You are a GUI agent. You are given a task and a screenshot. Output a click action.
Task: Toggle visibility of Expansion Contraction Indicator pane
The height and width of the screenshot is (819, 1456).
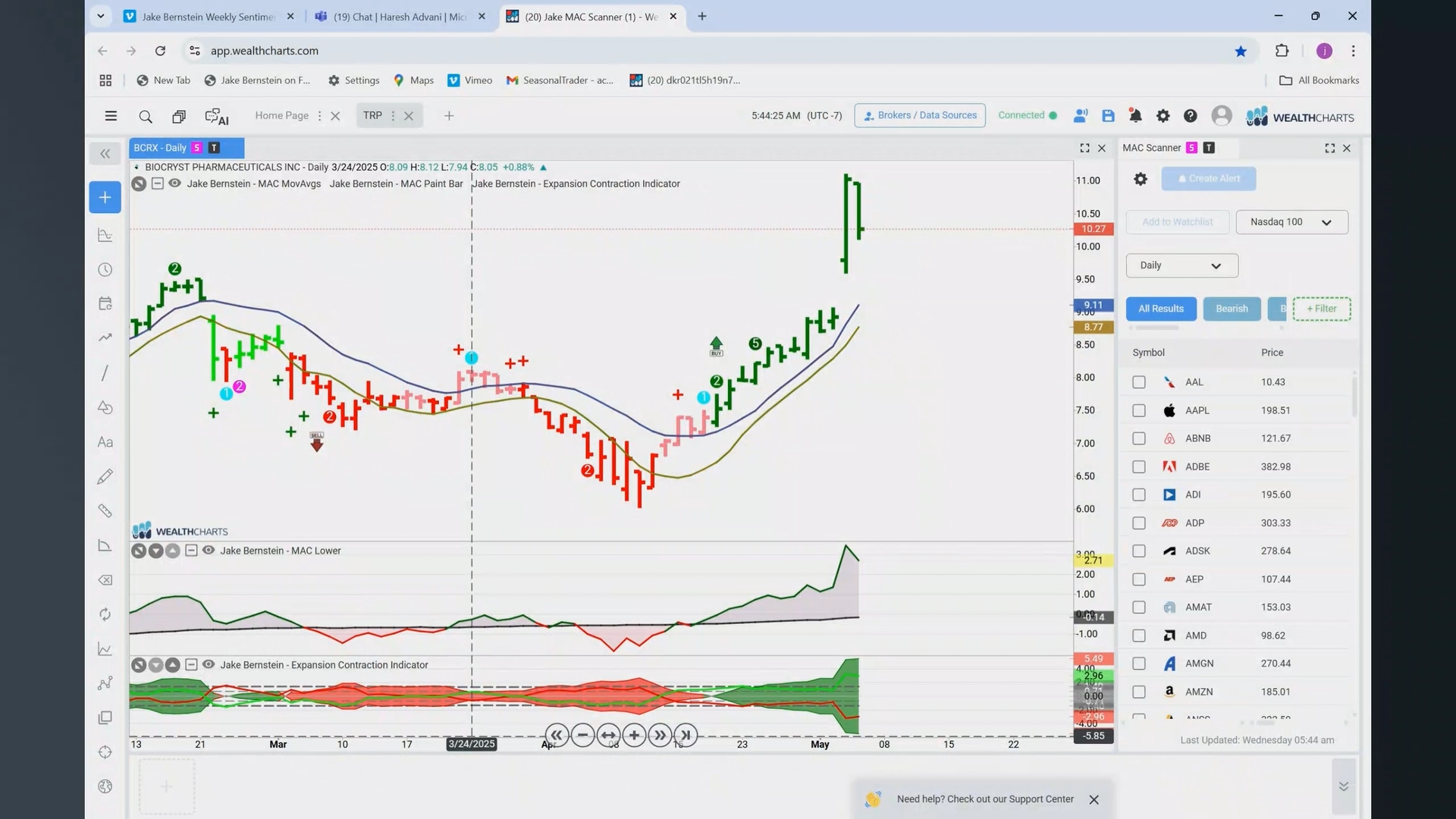(x=208, y=664)
